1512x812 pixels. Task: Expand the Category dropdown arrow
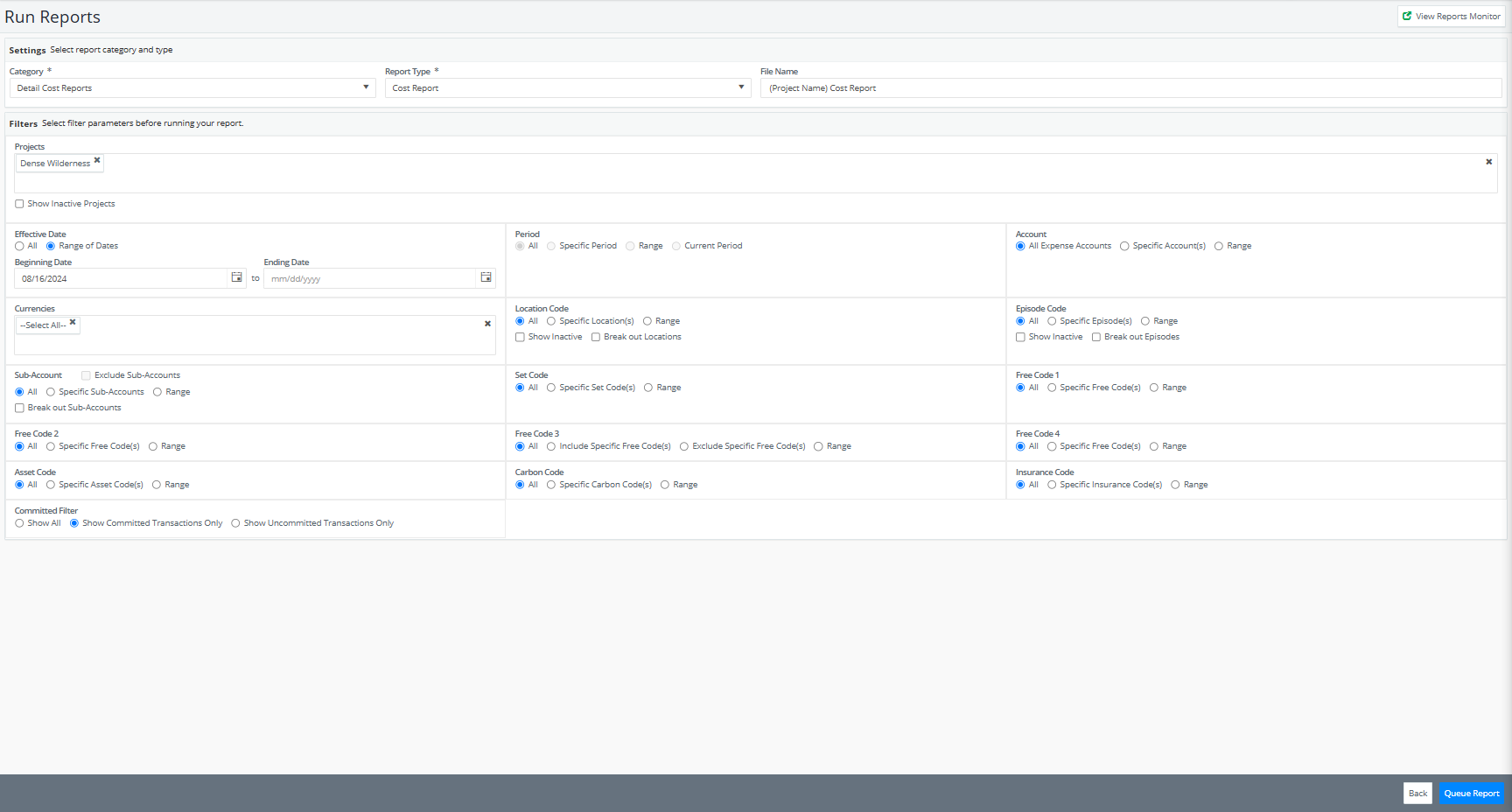(366, 87)
